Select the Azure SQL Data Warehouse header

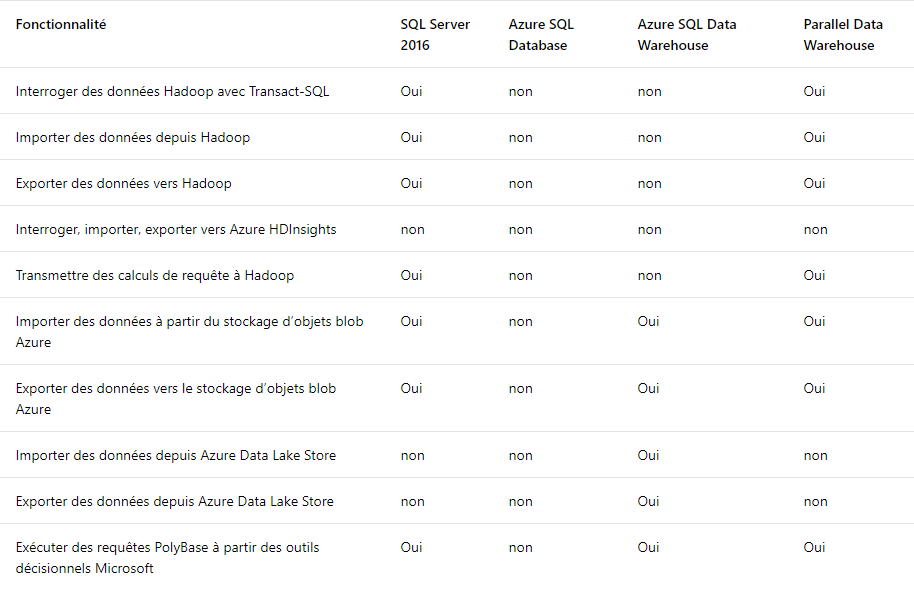[687, 35]
